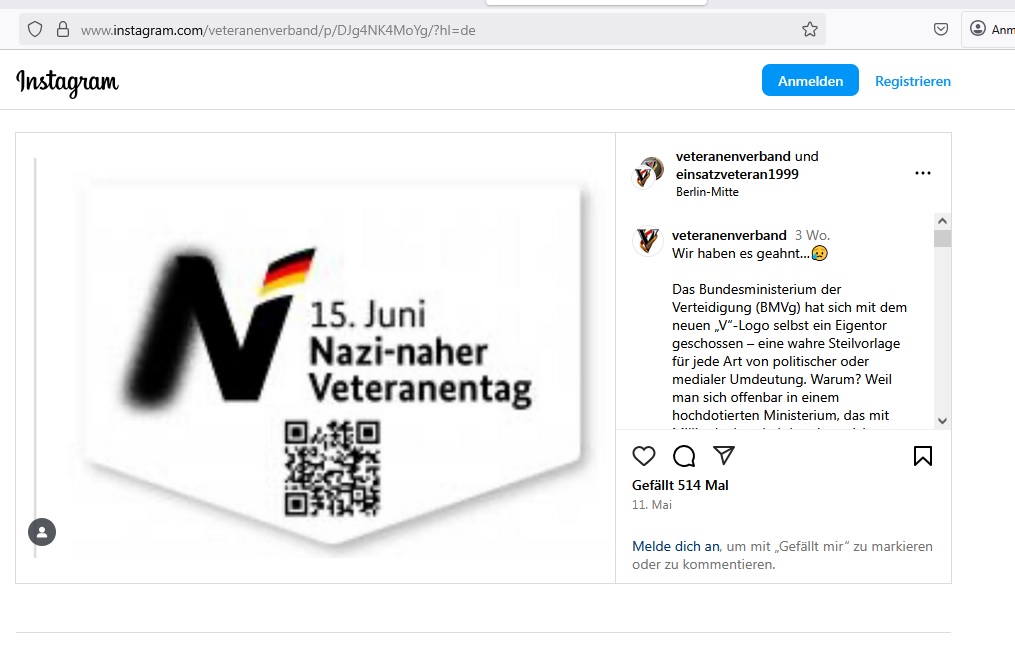View site security via the padlock icon
Screen dimensions: 1015x661
click(x=63, y=29)
